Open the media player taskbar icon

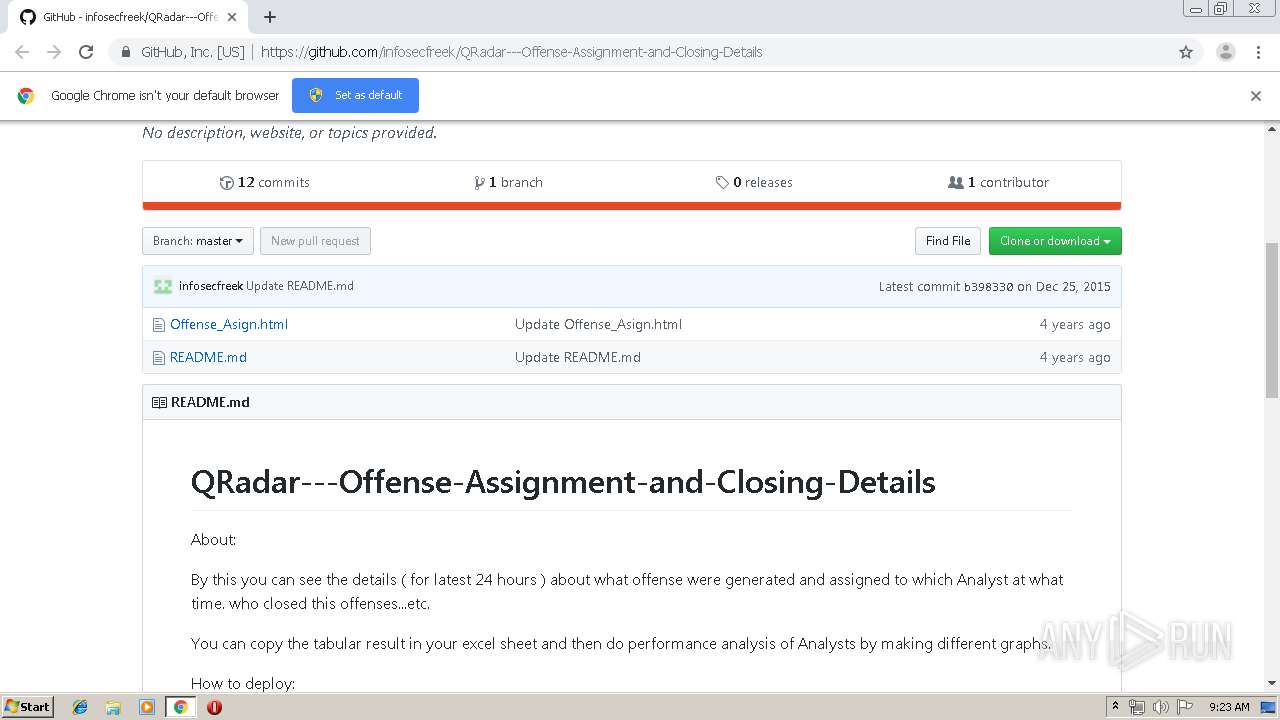click(x=147, y=707)
